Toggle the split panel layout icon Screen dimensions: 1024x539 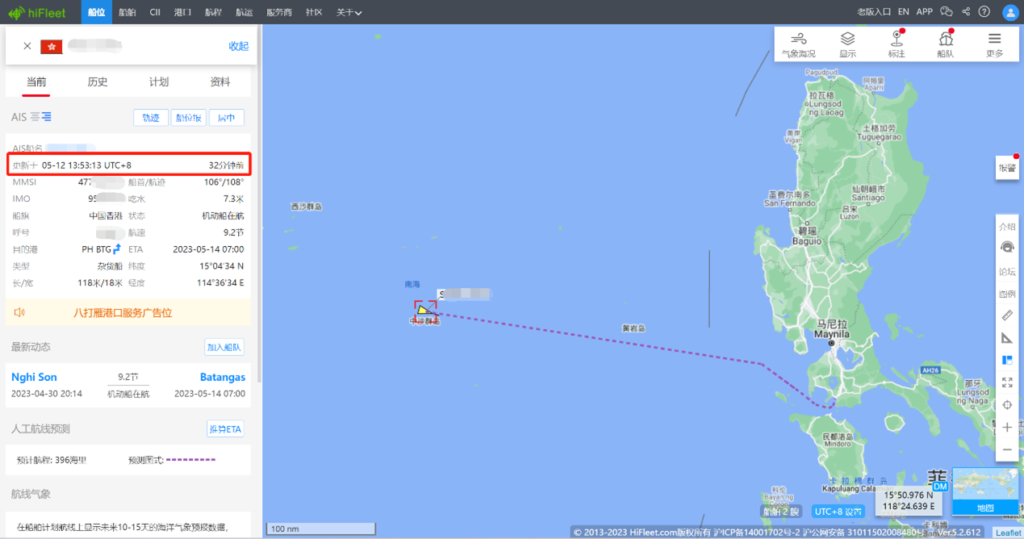click(1007, 360)
